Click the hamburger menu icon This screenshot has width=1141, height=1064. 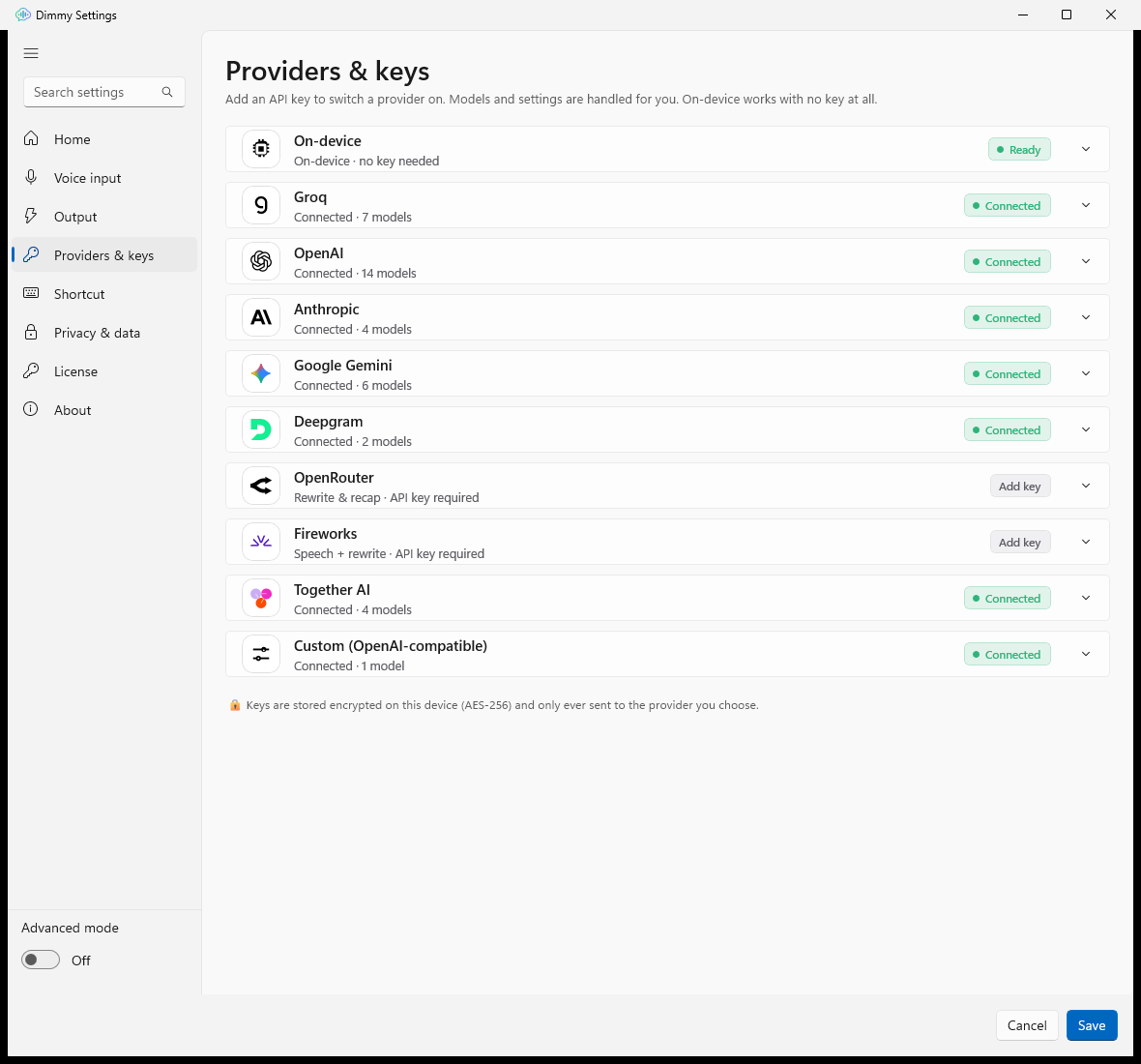point(31,53)
